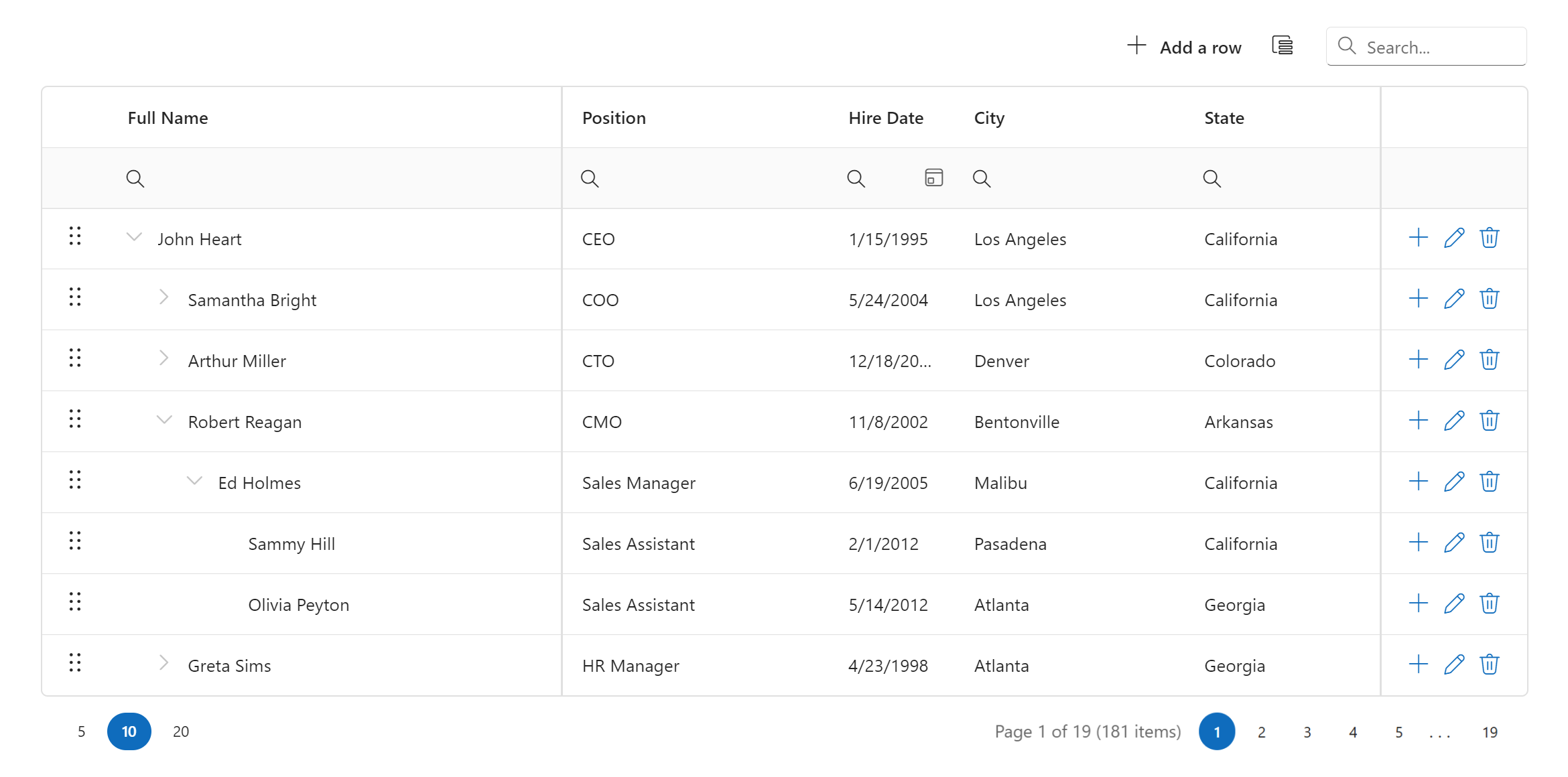Go to page 3
This screenshot has height=777, width=1568.
(1307, 732)
